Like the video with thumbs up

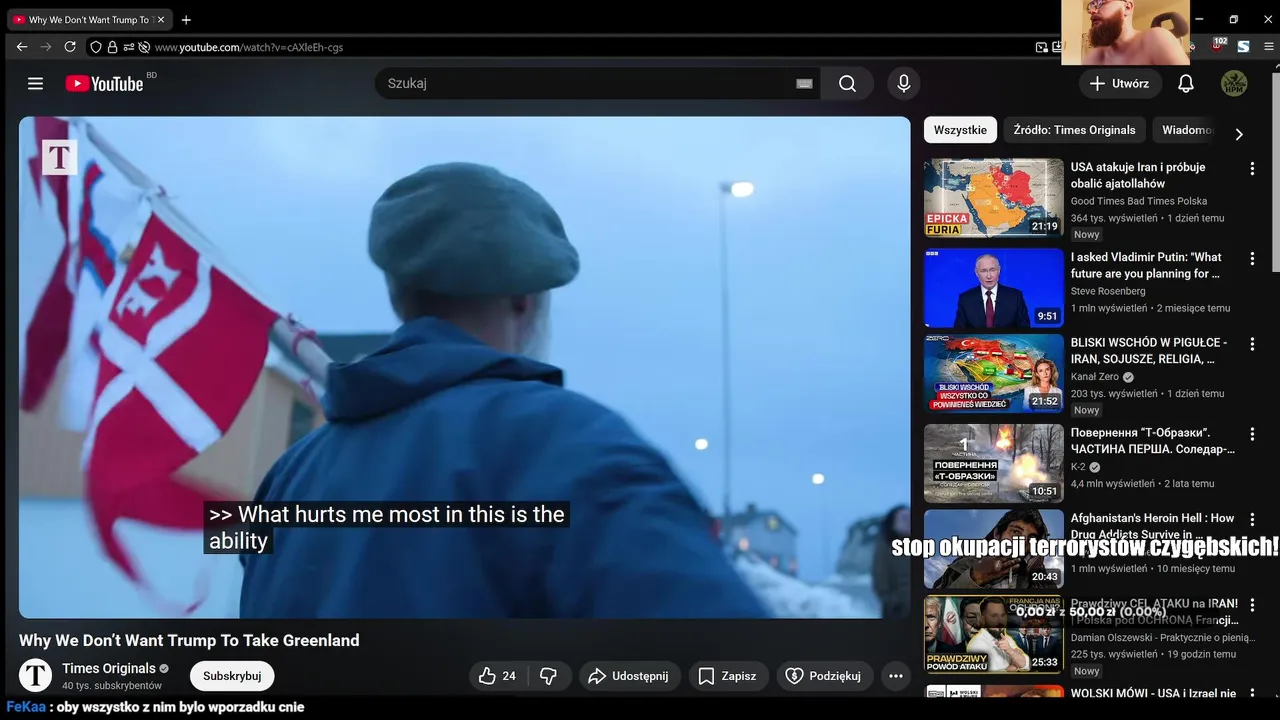coord(497,676)
